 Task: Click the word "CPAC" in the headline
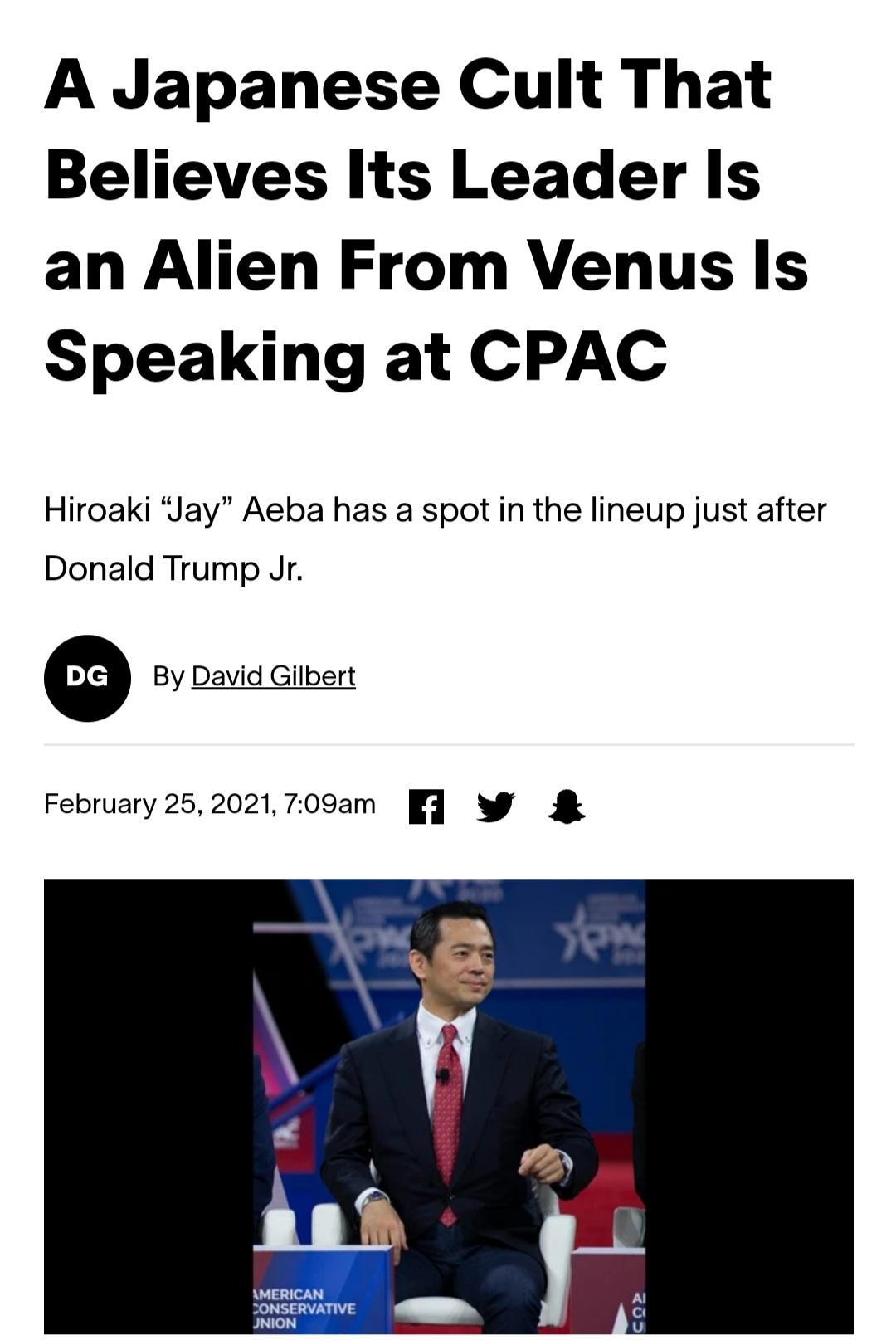click(567, 355)
